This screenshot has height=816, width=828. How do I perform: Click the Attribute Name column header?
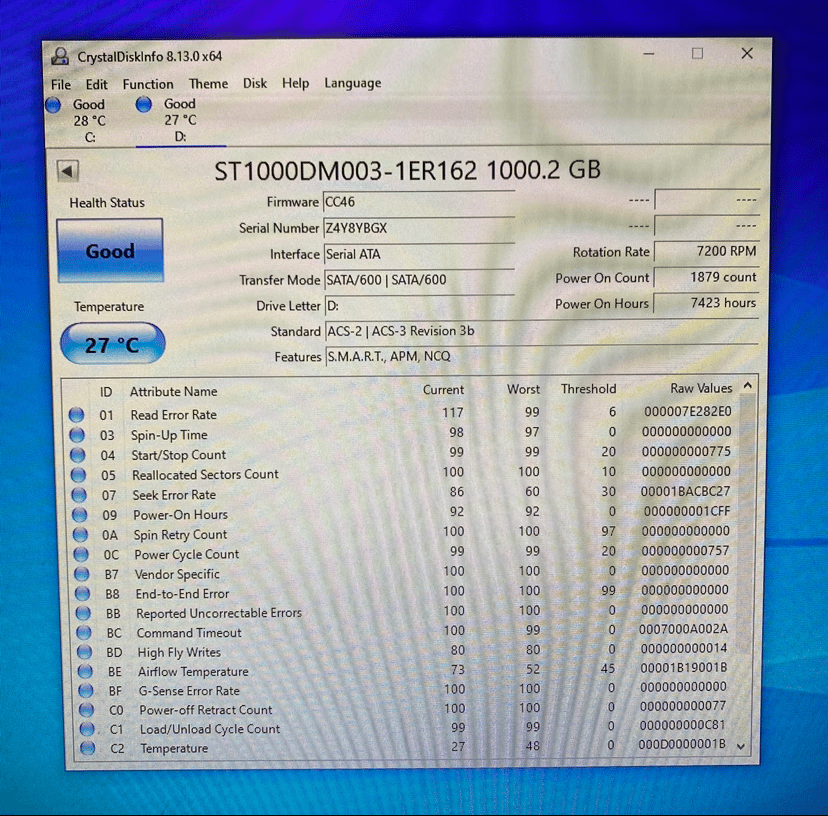tap(174, 391)
